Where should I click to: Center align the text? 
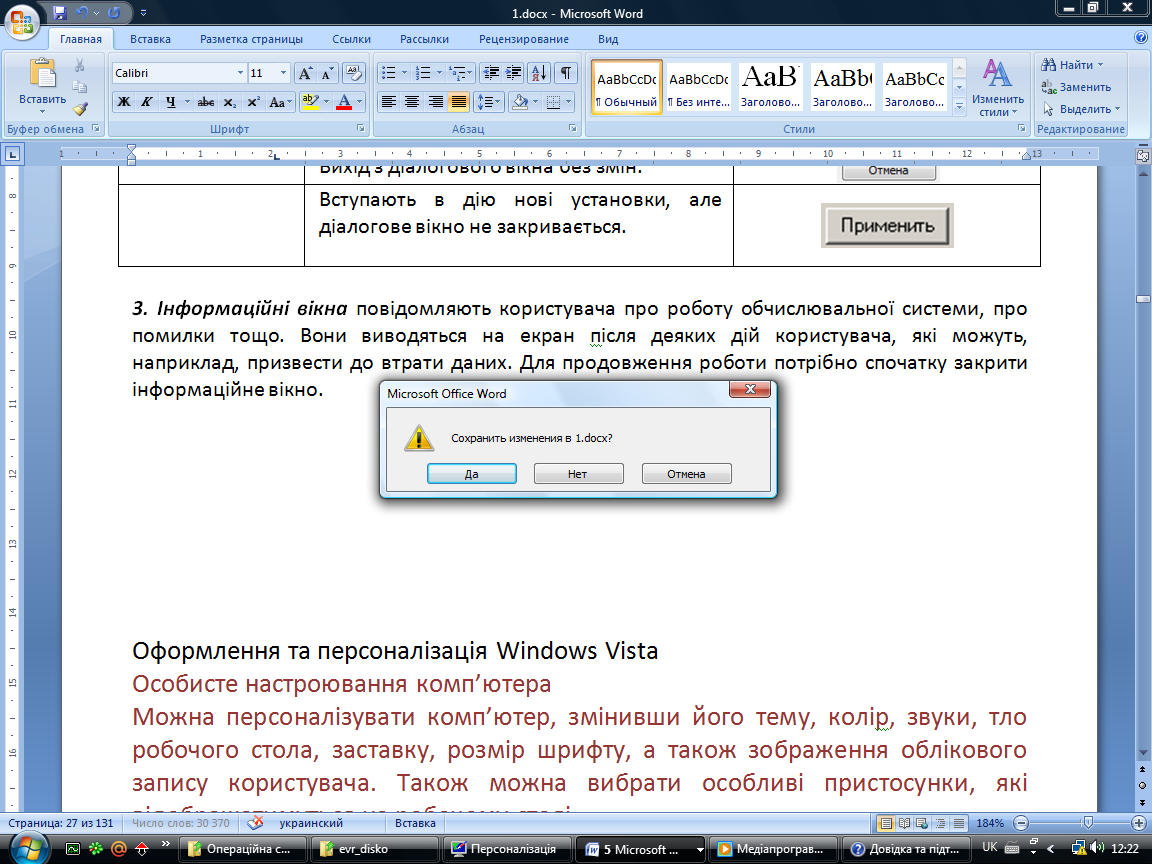click(412, 102)
